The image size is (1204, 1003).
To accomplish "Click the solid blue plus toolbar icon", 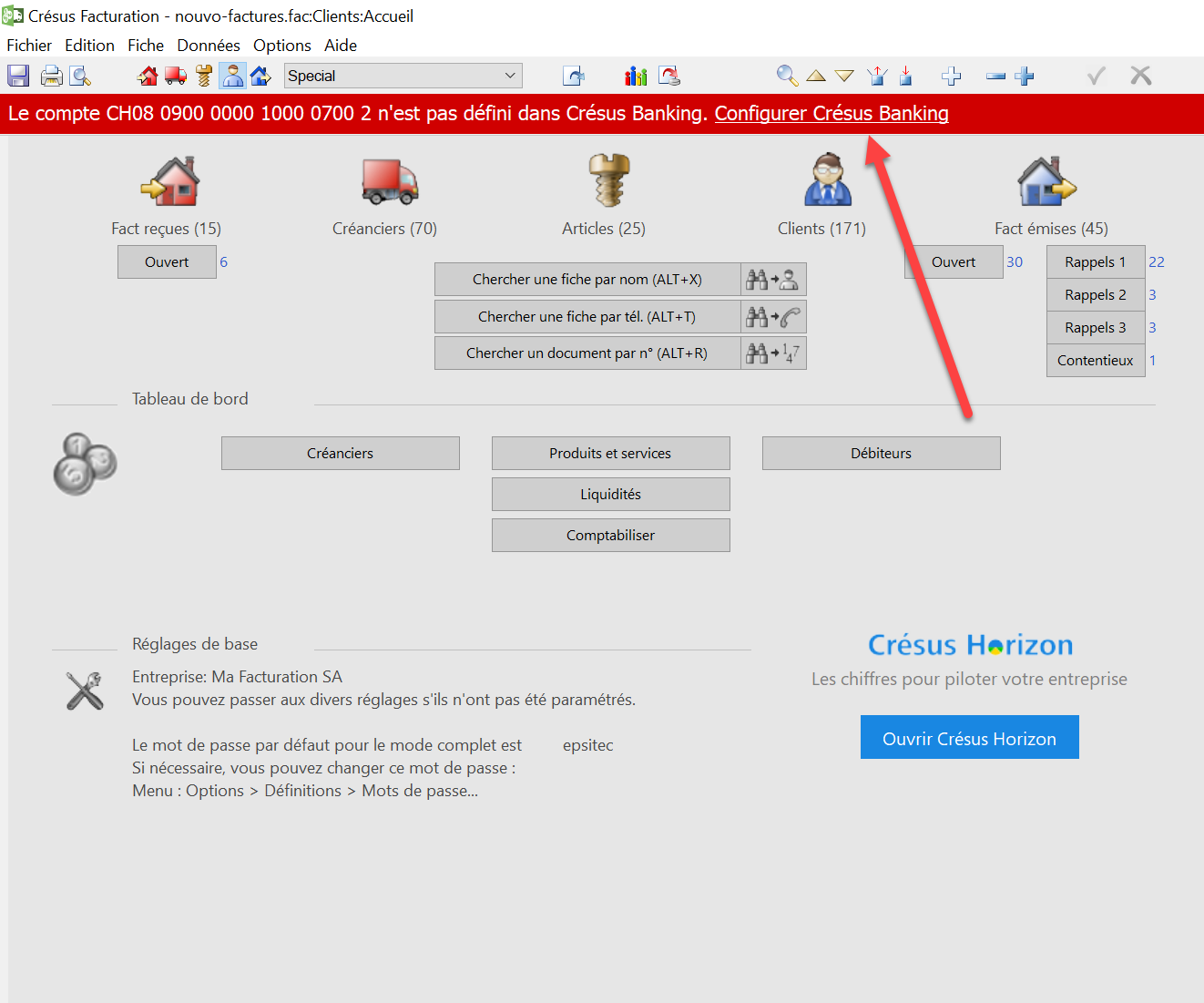I will point(1025,76).
